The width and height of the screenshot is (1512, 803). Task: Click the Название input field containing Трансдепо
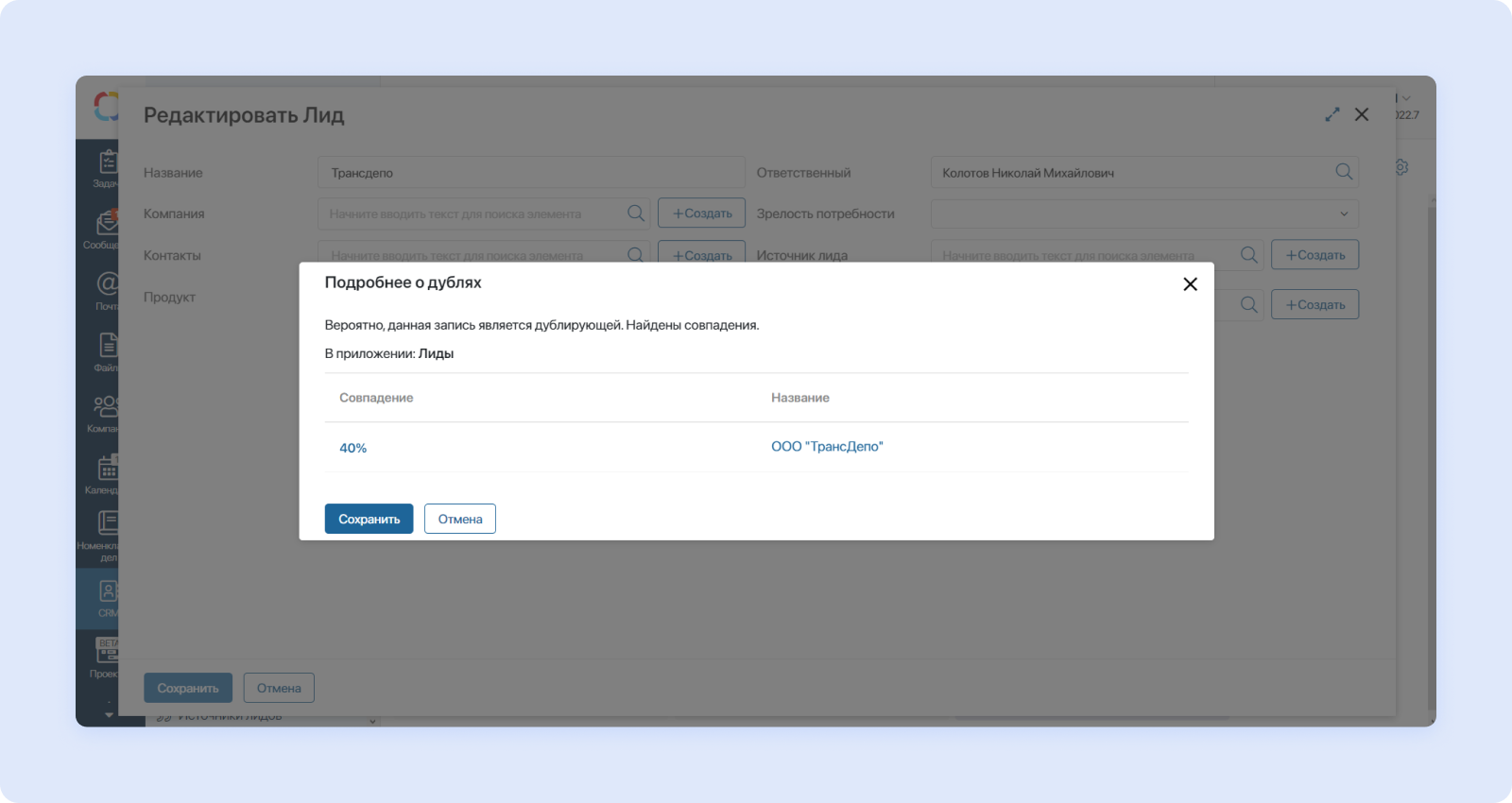[531, 173]
